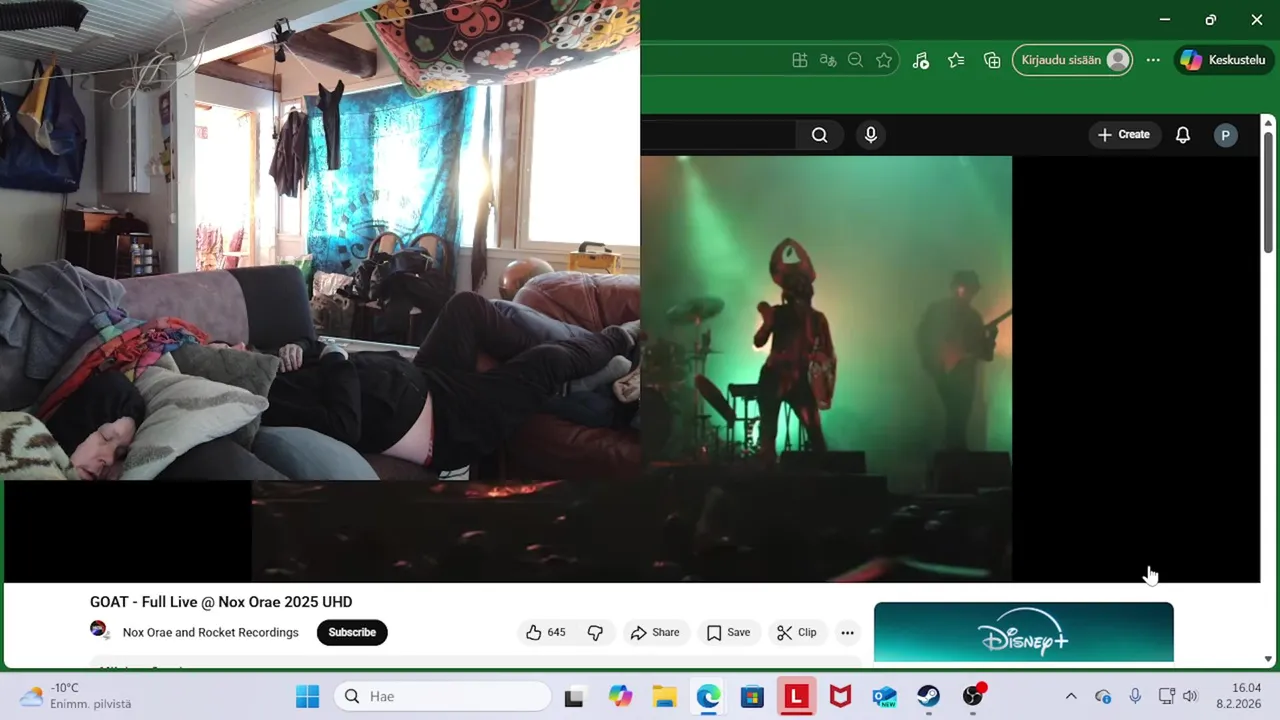
Task: Switch to Microsoft Edge on taskbar
Action: (708, 696)
